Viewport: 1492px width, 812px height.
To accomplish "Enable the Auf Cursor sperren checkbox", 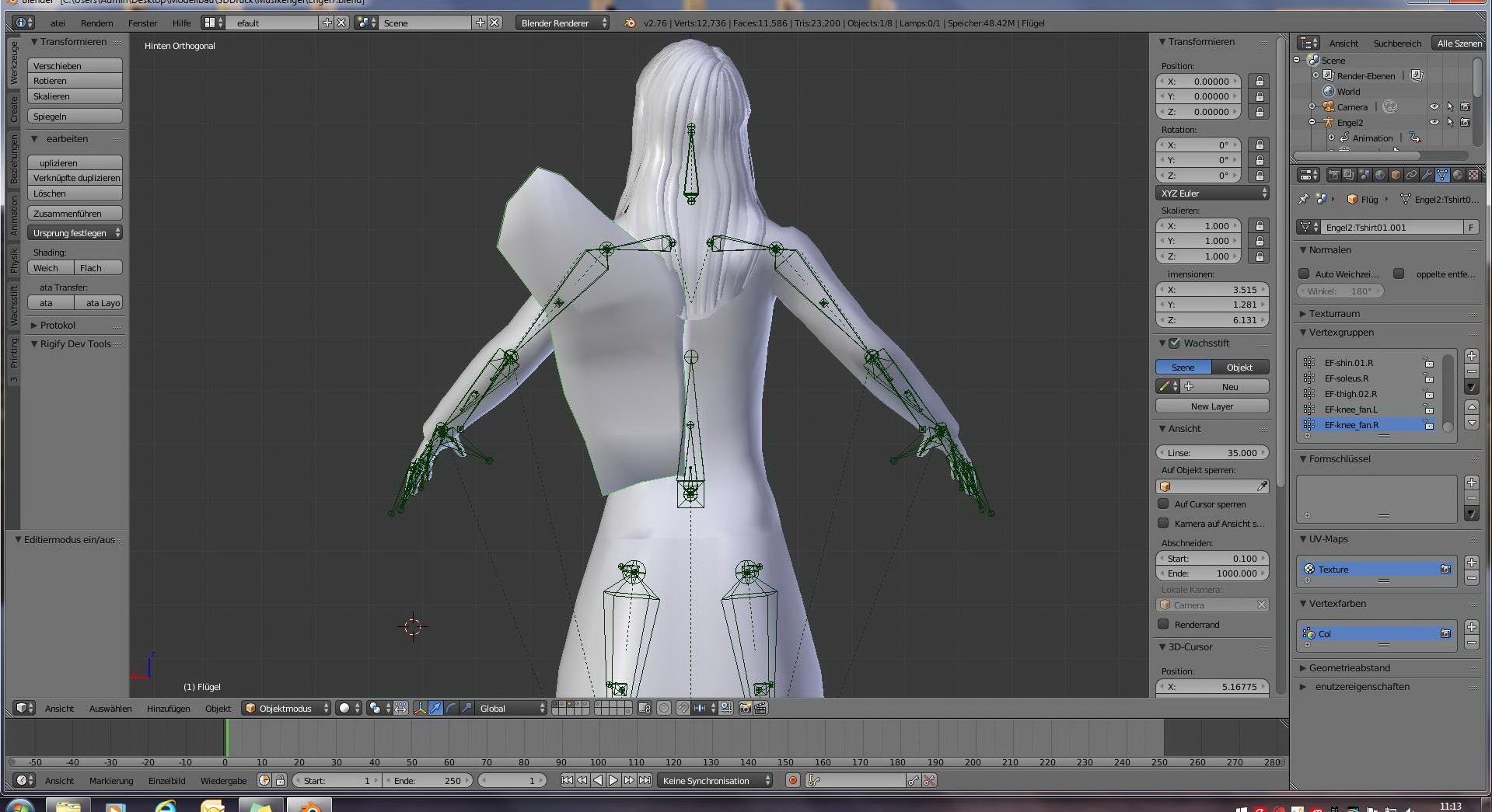I will pos(1163,504).
